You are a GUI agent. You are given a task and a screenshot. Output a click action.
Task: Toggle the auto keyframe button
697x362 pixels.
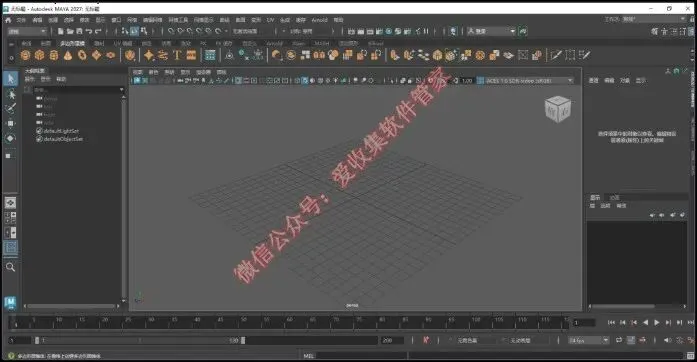click(x=426, y=340)
